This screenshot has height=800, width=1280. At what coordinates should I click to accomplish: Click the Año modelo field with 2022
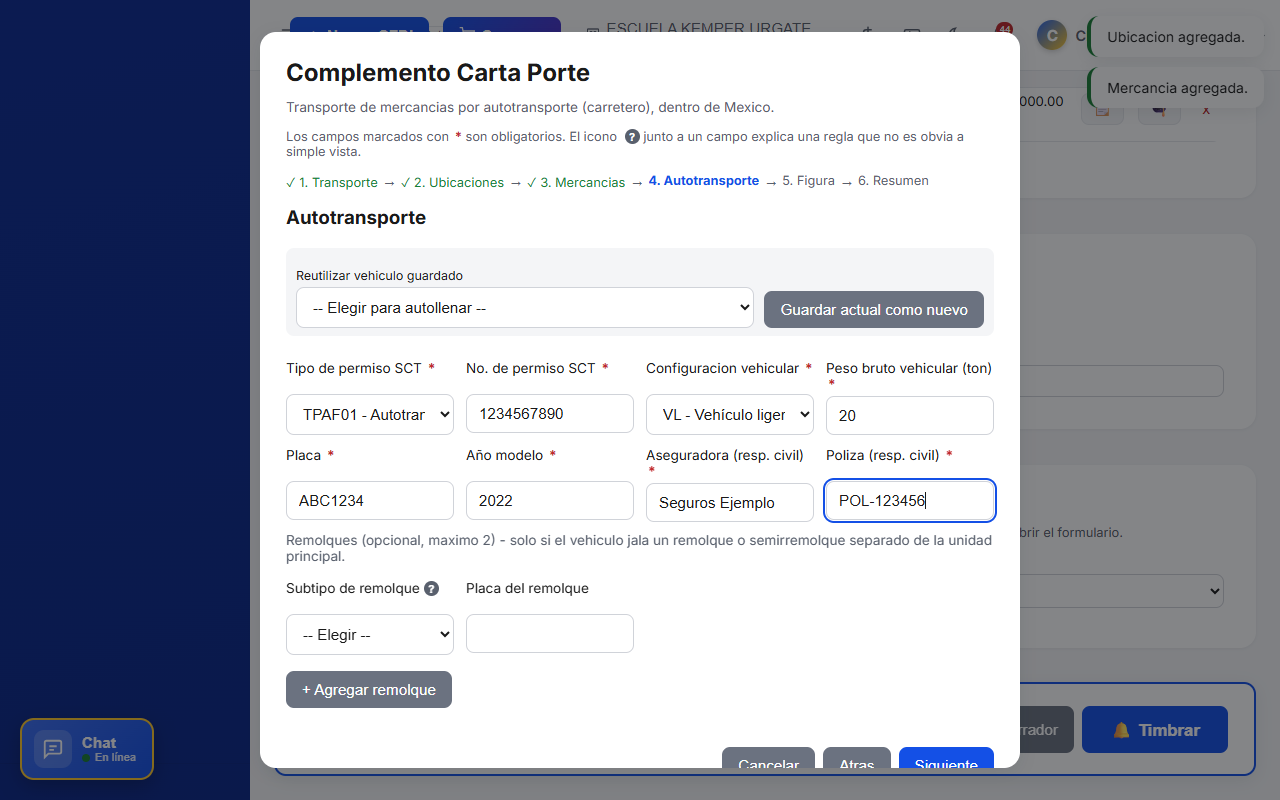550,501
